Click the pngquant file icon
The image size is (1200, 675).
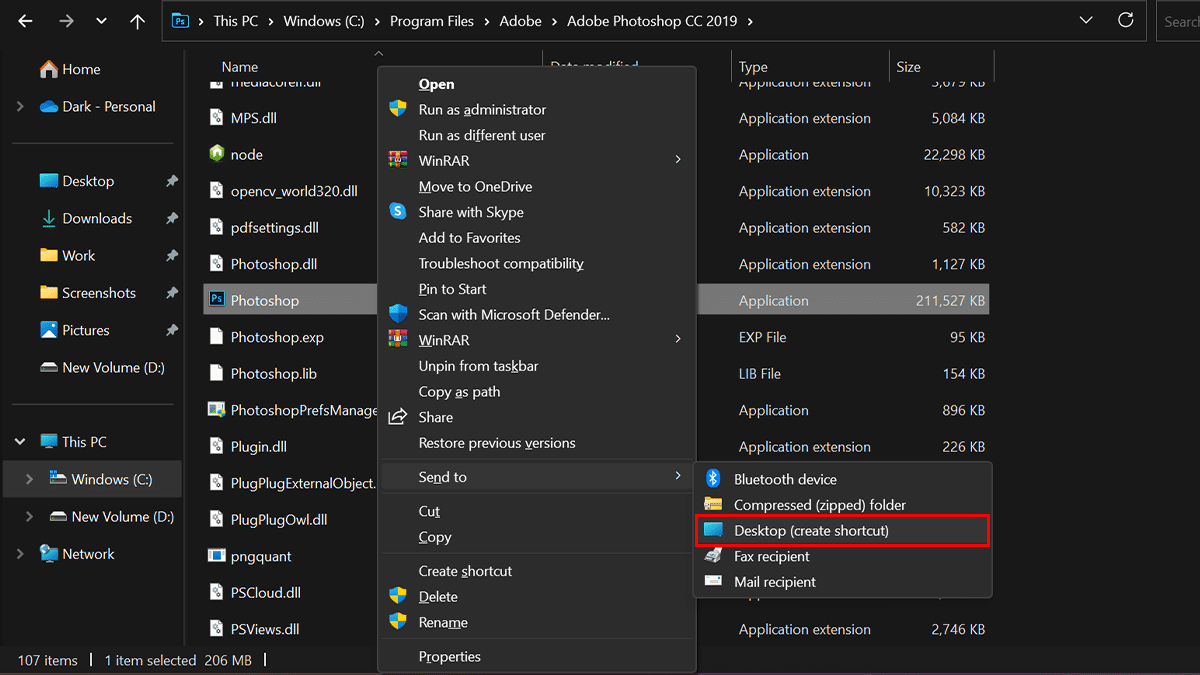(216, 556)
